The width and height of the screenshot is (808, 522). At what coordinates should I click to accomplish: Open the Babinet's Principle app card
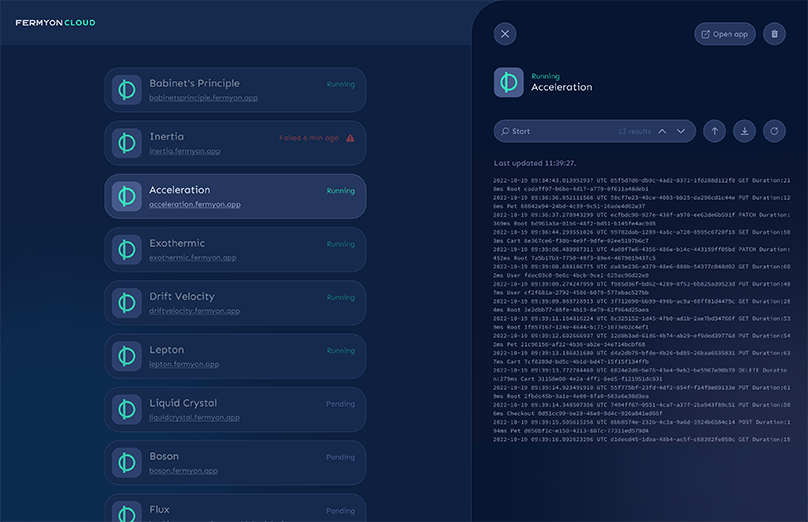235,90
